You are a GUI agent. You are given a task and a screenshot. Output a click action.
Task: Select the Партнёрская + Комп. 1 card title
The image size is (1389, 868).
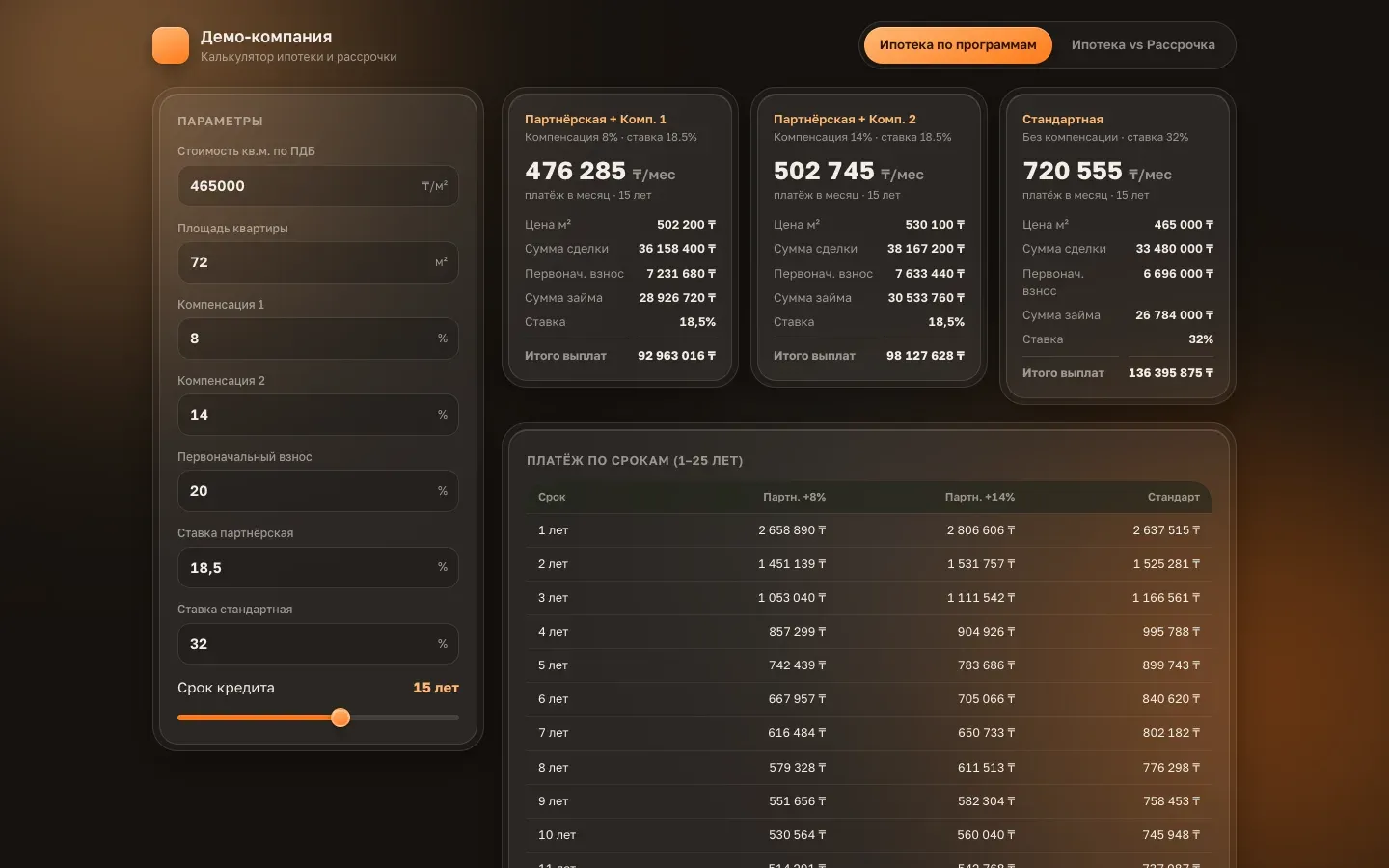coord(595,120)
